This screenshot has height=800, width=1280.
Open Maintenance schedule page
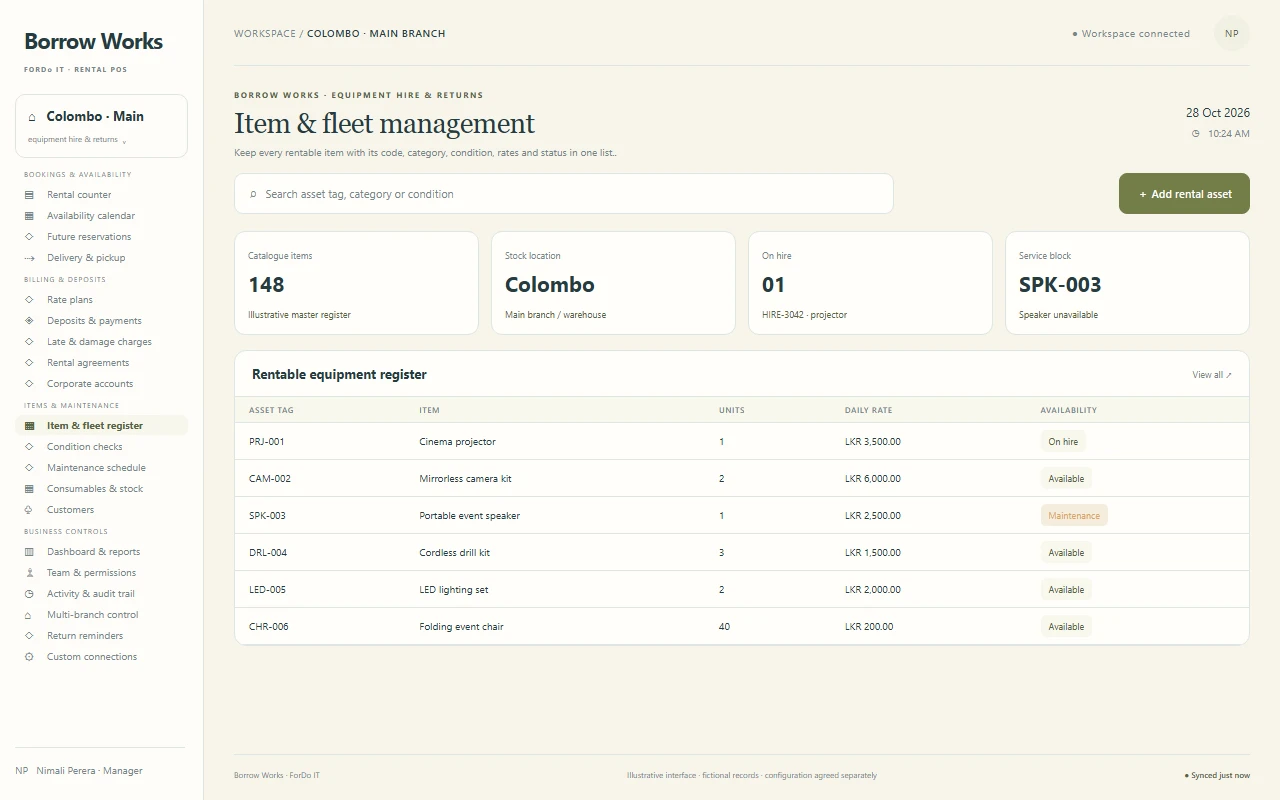click(x=96, y=468)
